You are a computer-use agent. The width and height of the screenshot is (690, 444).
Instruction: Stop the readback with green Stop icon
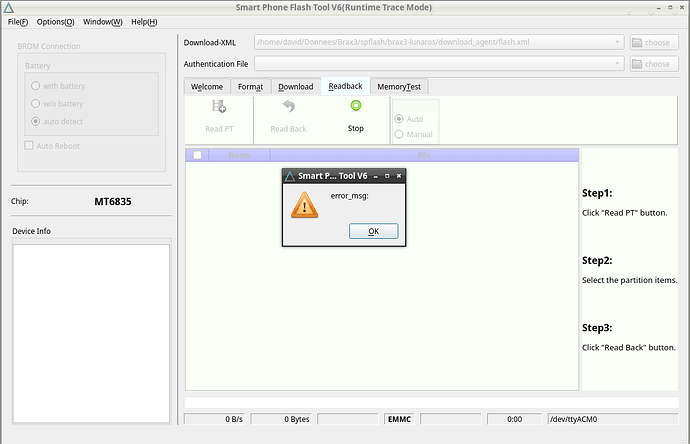[356, 106]
